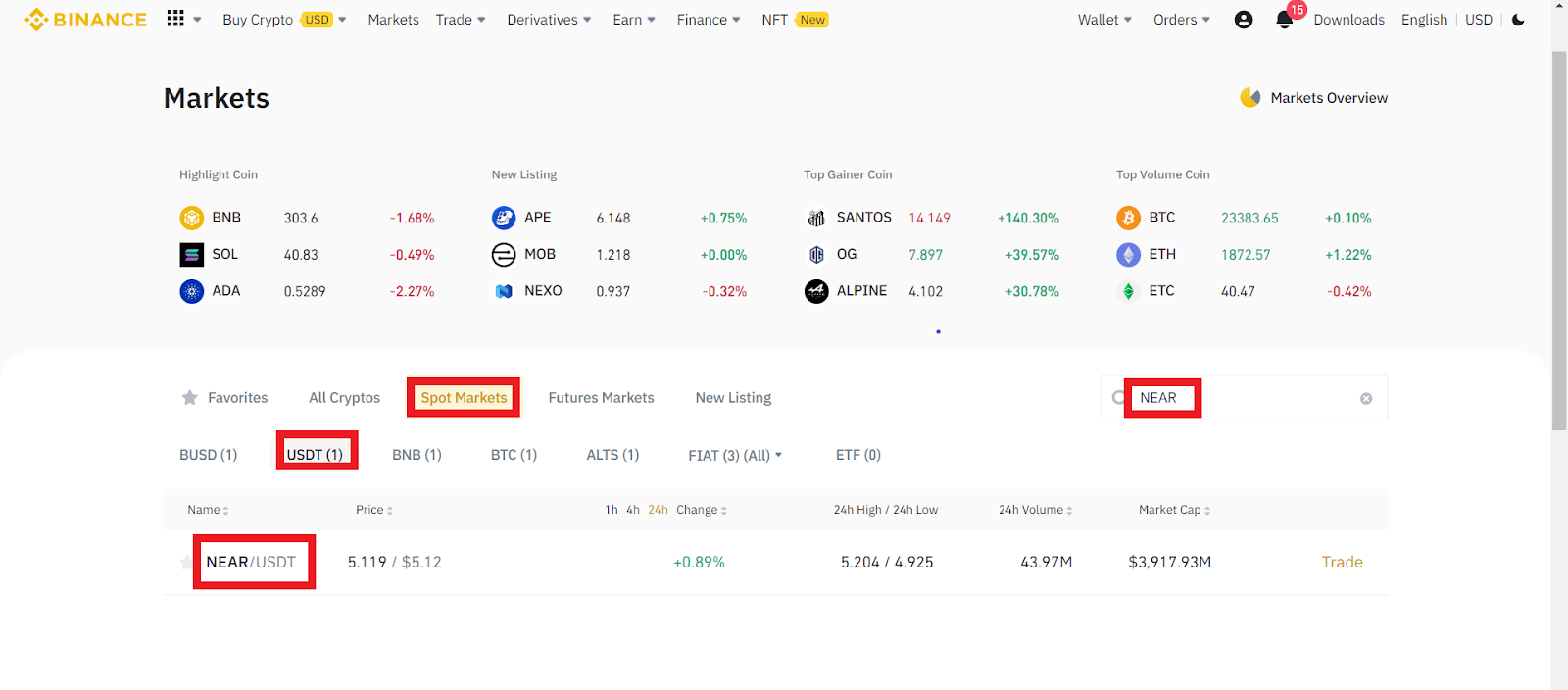Click the ALPINE coin icon
1568x690 pixels.
click(x=816, y=291)
